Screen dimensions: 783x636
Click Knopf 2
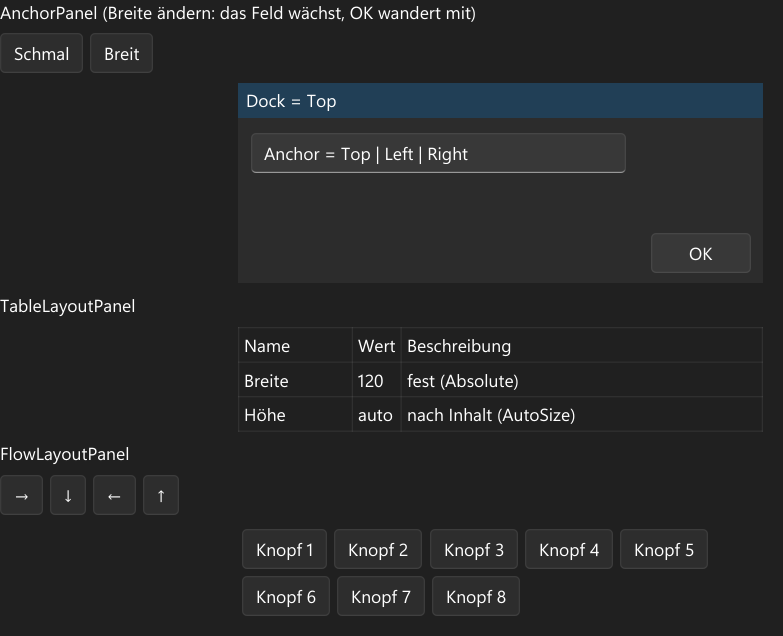(x=378, y=549)
